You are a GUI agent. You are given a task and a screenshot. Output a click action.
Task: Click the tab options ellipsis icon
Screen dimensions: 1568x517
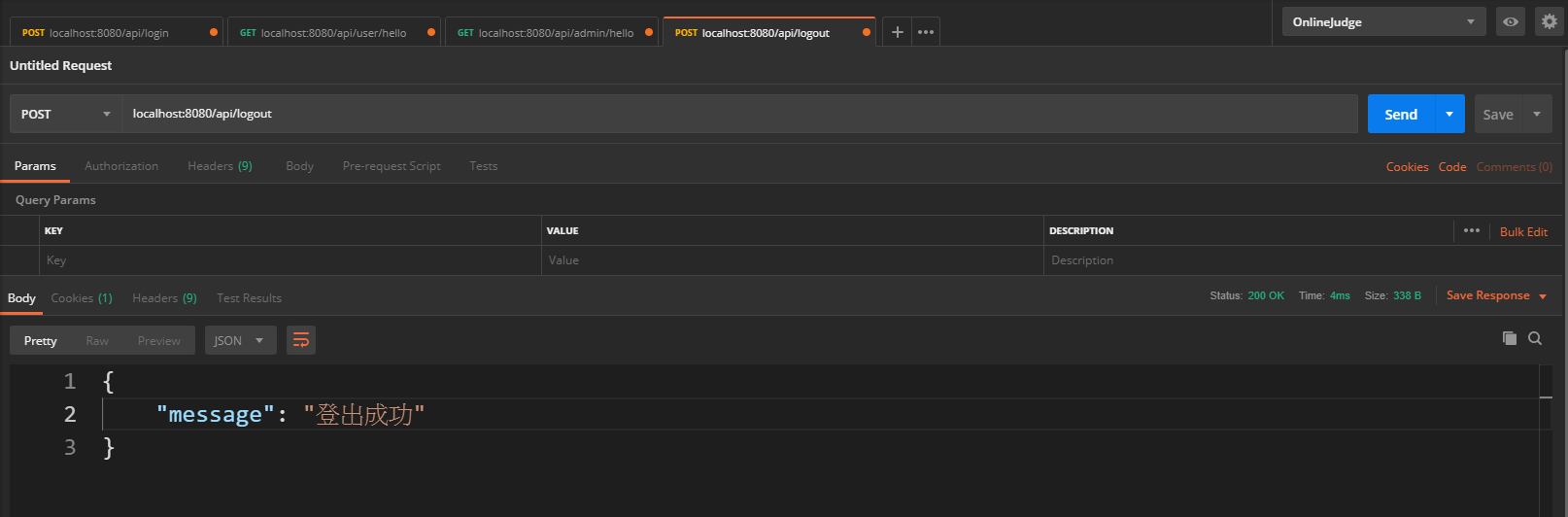926,32
